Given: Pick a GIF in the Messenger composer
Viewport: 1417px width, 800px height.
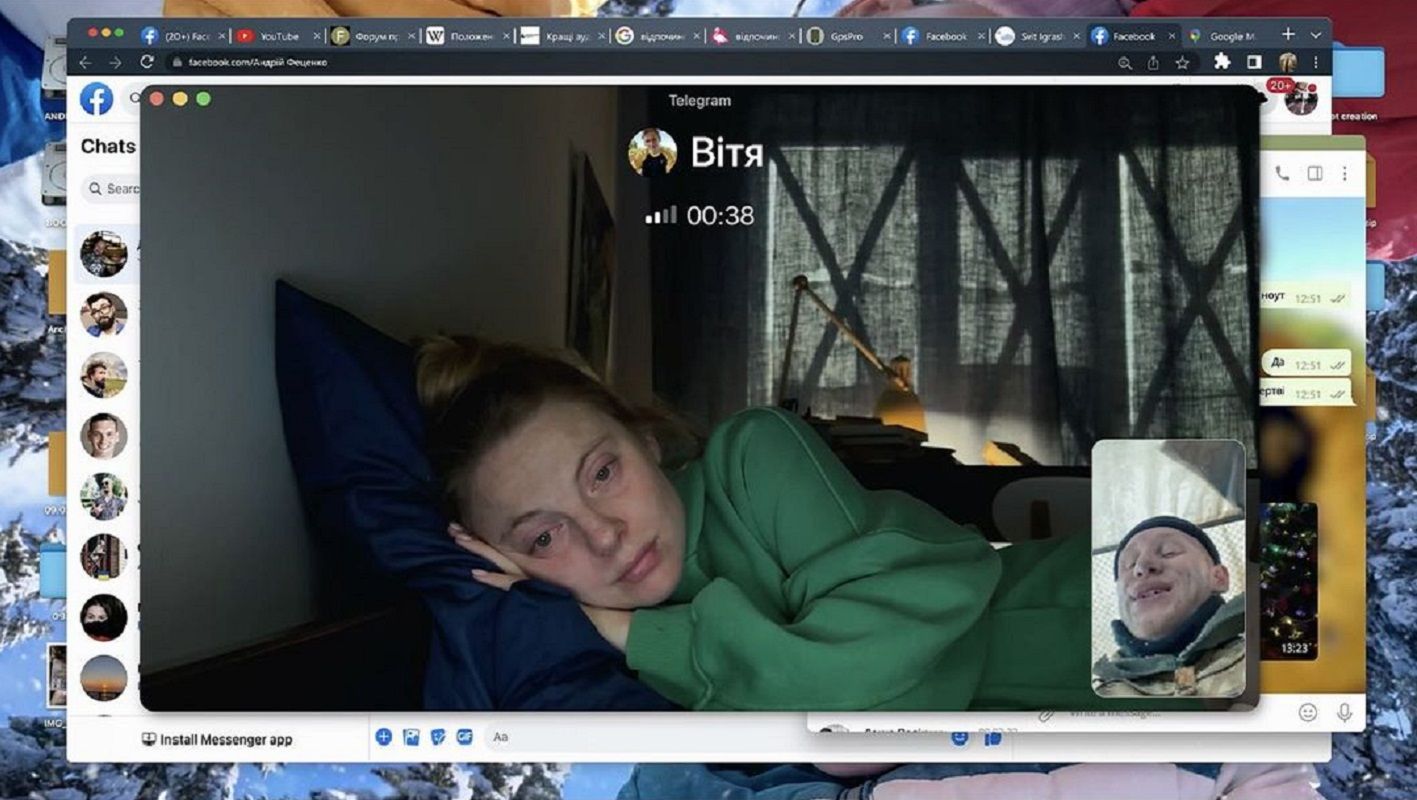Looking at the screenshot, I should [464, 737].
